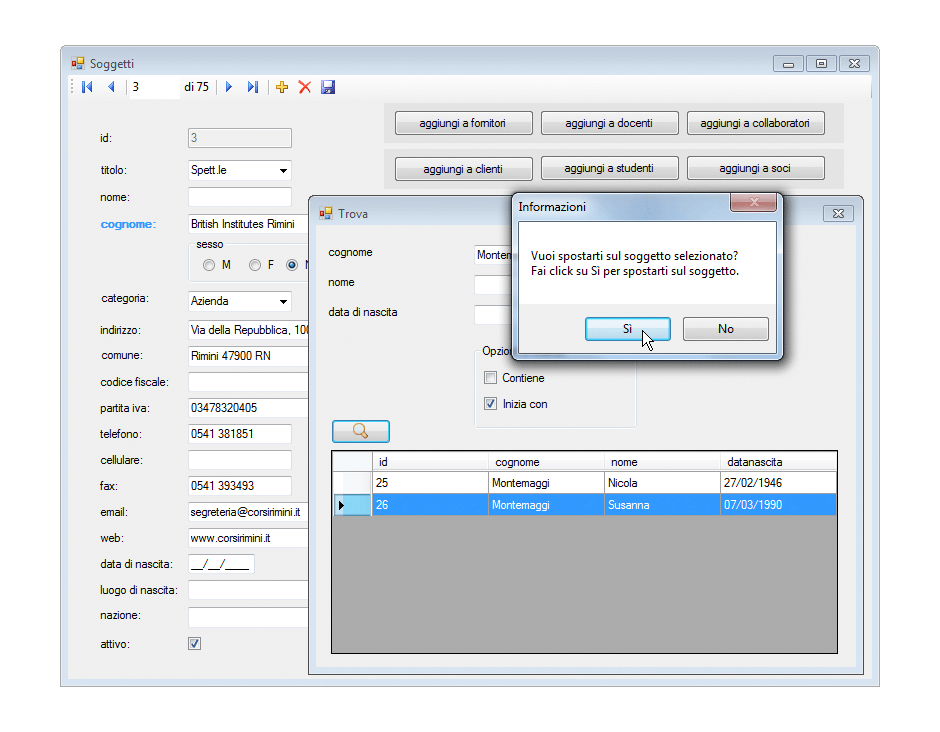
Task: Click the row selector arrow for row 26
Action: [x=352, y=505]
